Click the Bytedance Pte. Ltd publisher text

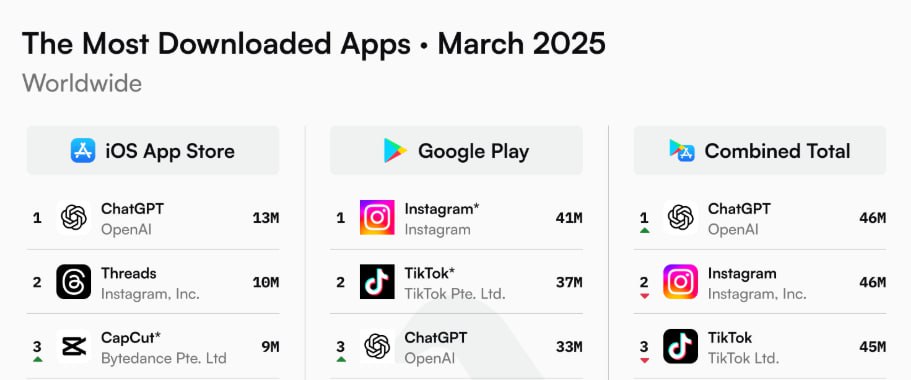click(164, 358)
